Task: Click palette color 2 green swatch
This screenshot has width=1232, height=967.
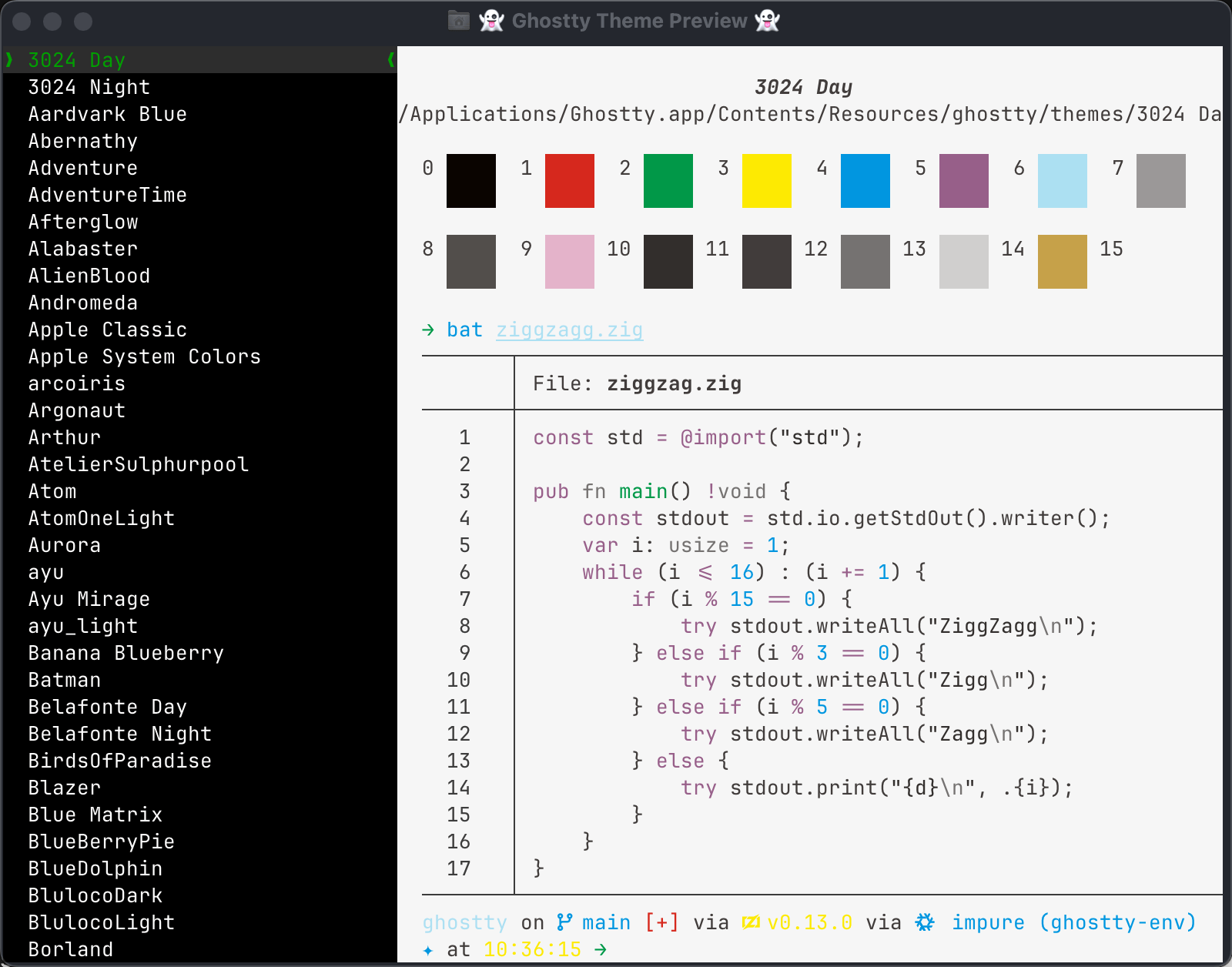Action: click(668, 181)
